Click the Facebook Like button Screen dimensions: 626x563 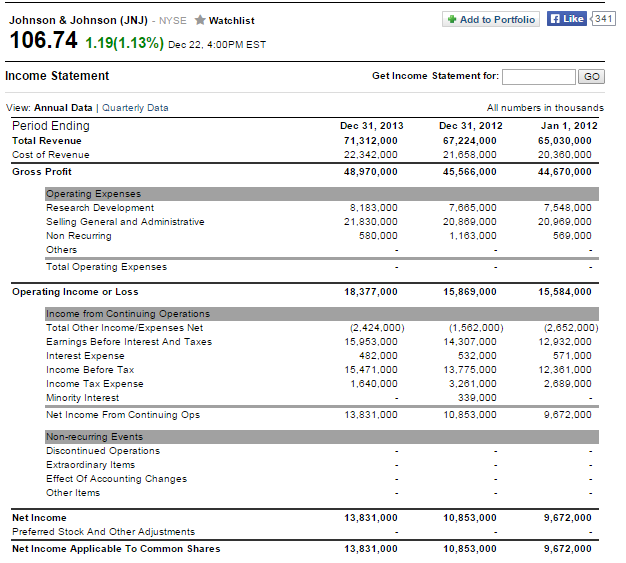[x=567, y=19]
